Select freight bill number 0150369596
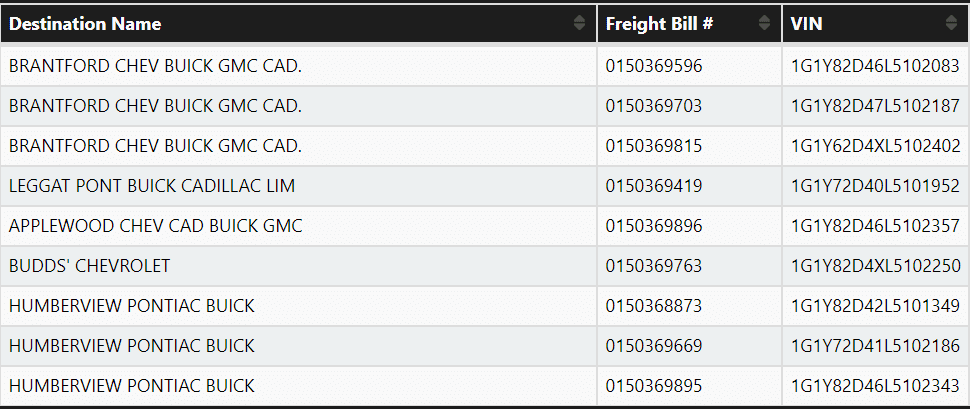This screenshot has height=409, width=970. click(x=654, y=66)
